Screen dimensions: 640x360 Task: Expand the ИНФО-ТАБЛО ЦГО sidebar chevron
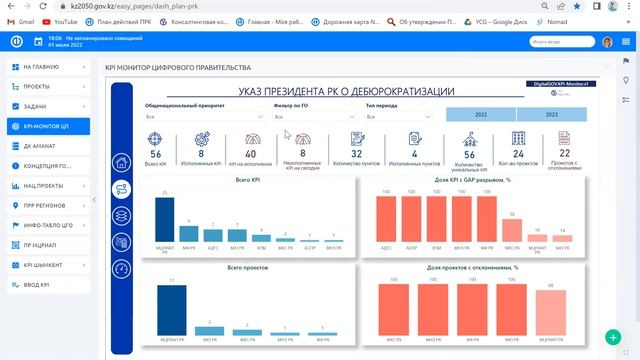pyautogui.click(x=84, y=225)
